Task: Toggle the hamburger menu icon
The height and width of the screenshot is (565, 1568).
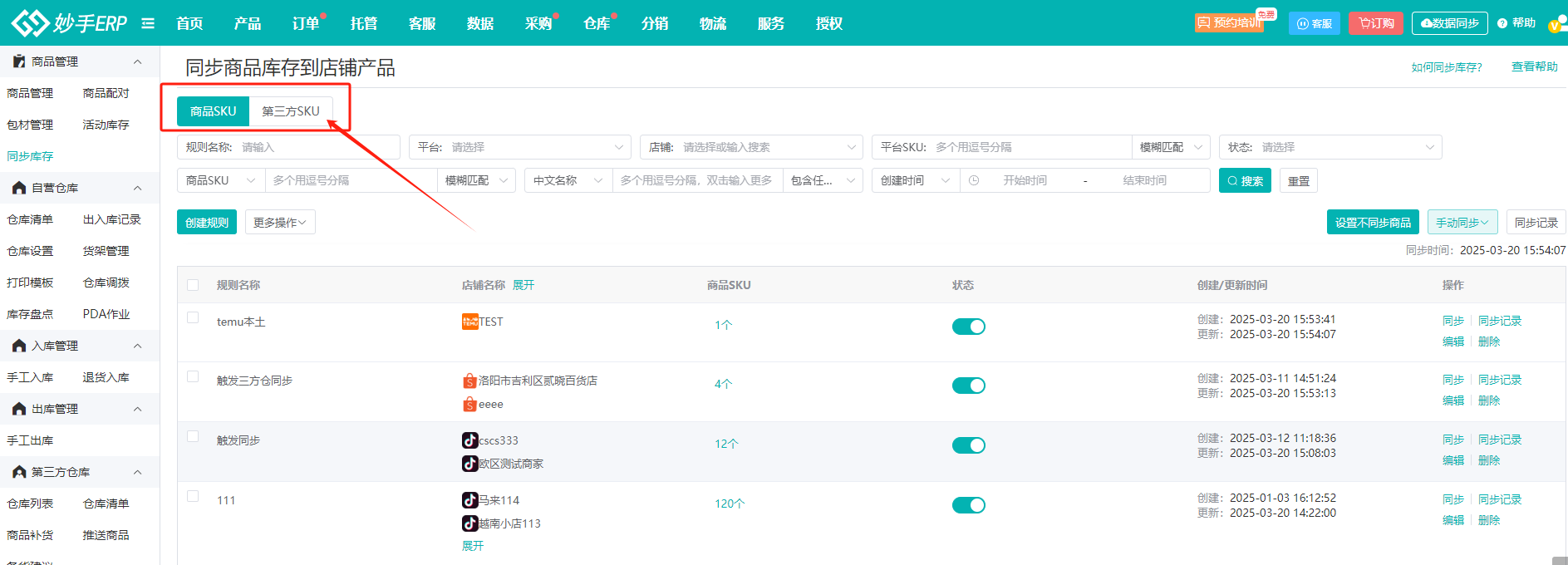Action: (148, 23)
